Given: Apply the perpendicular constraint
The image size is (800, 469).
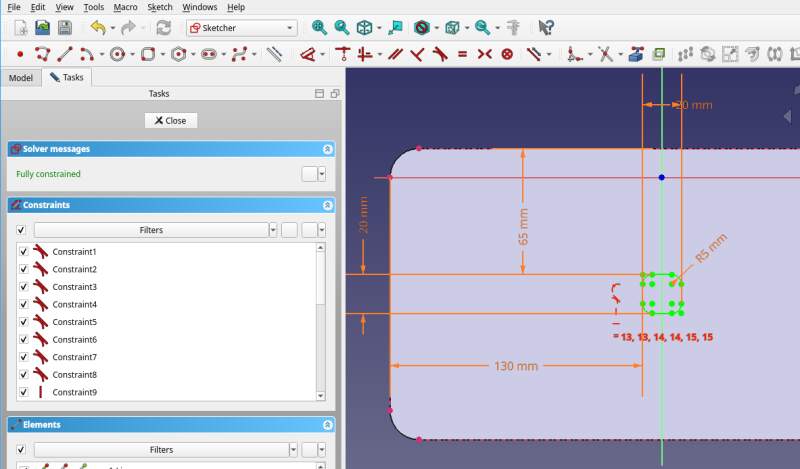Looking at the screenshot, I should pos(417,54).
